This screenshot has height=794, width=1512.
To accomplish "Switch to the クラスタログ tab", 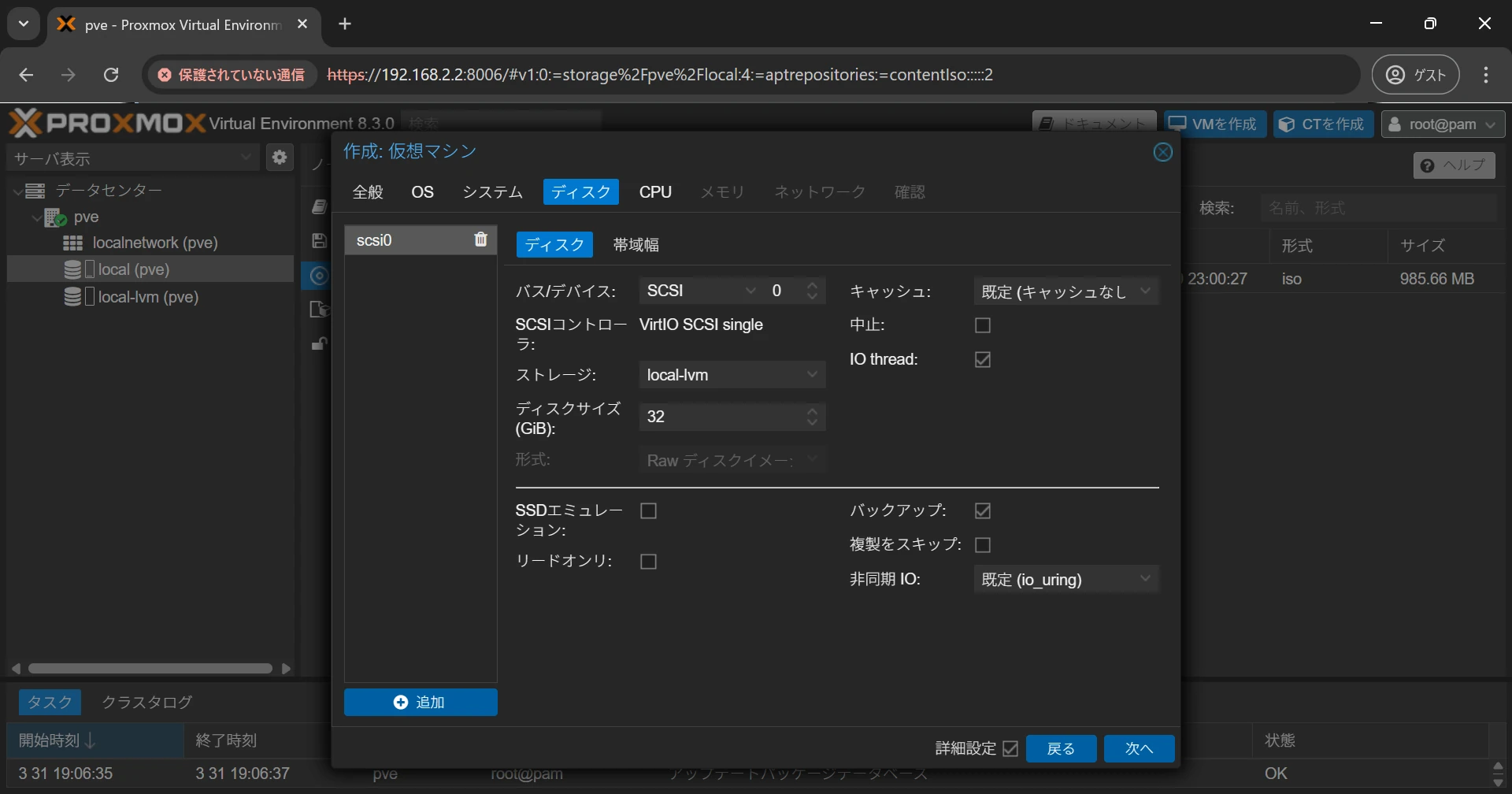I will pos(147,702).
